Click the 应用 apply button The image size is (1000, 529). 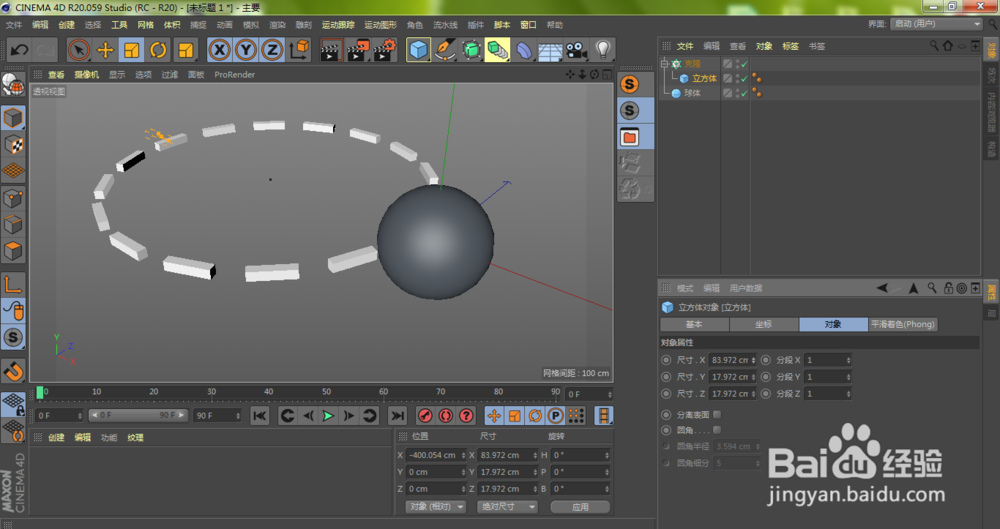(x=580, y=507)
